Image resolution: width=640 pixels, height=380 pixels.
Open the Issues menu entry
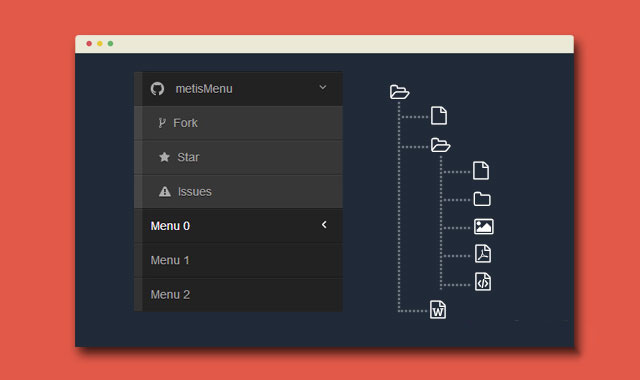238,192
